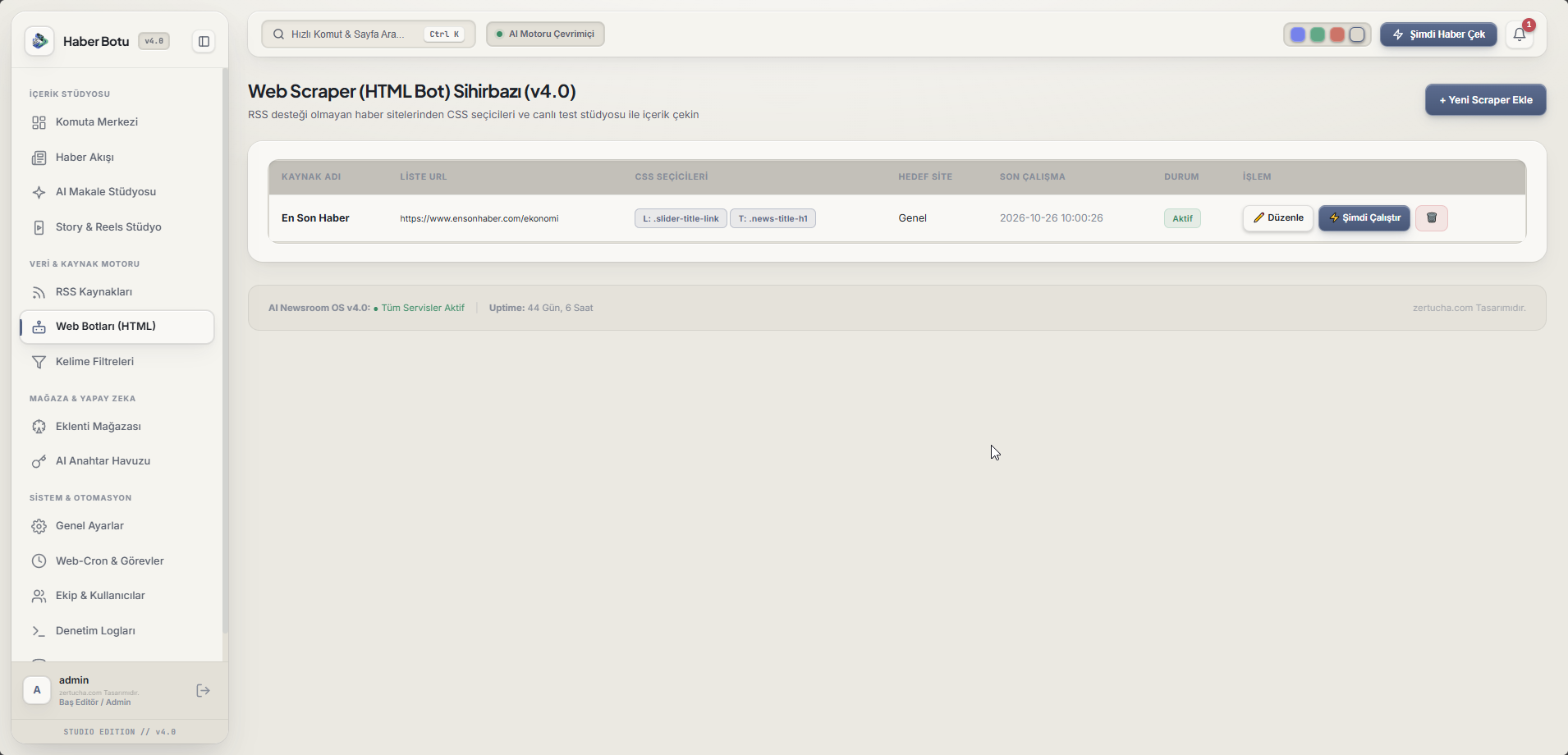Click the admin user avatar
The image size is (1568, 755).
coord(37,690)
